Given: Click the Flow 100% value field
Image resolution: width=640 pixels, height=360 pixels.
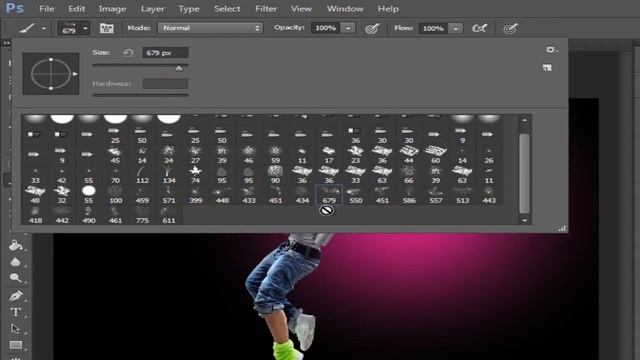Looking at the screenshot, I should click(433, 29).
